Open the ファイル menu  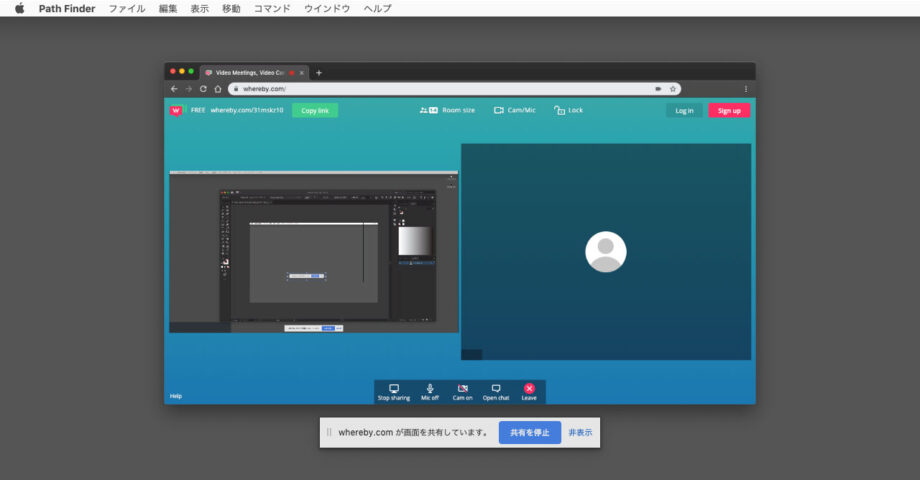pyautogui.click(x=127, y=8)
